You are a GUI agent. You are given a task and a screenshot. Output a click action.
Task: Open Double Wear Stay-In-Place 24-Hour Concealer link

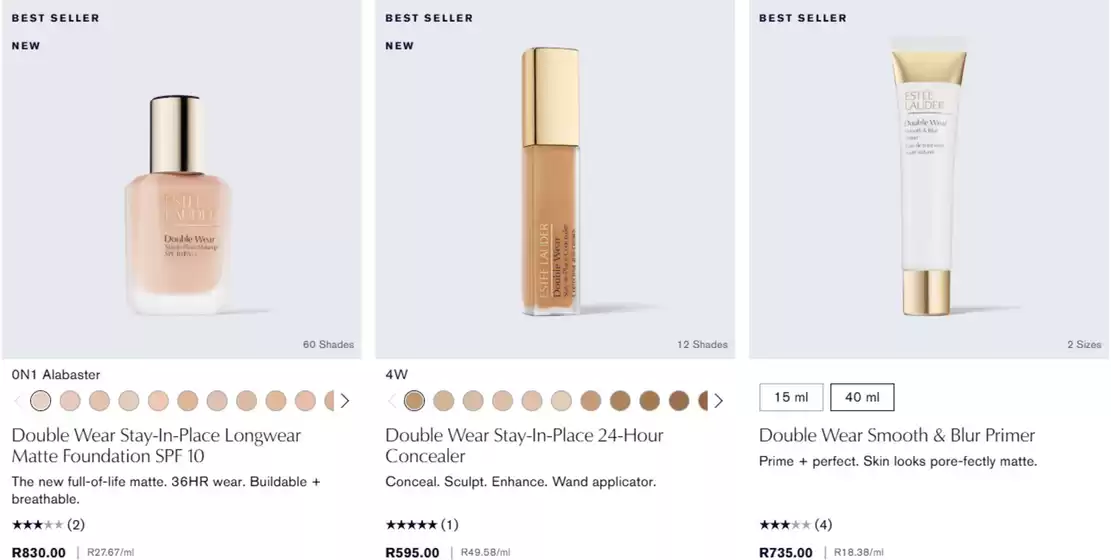pos(524,446)
